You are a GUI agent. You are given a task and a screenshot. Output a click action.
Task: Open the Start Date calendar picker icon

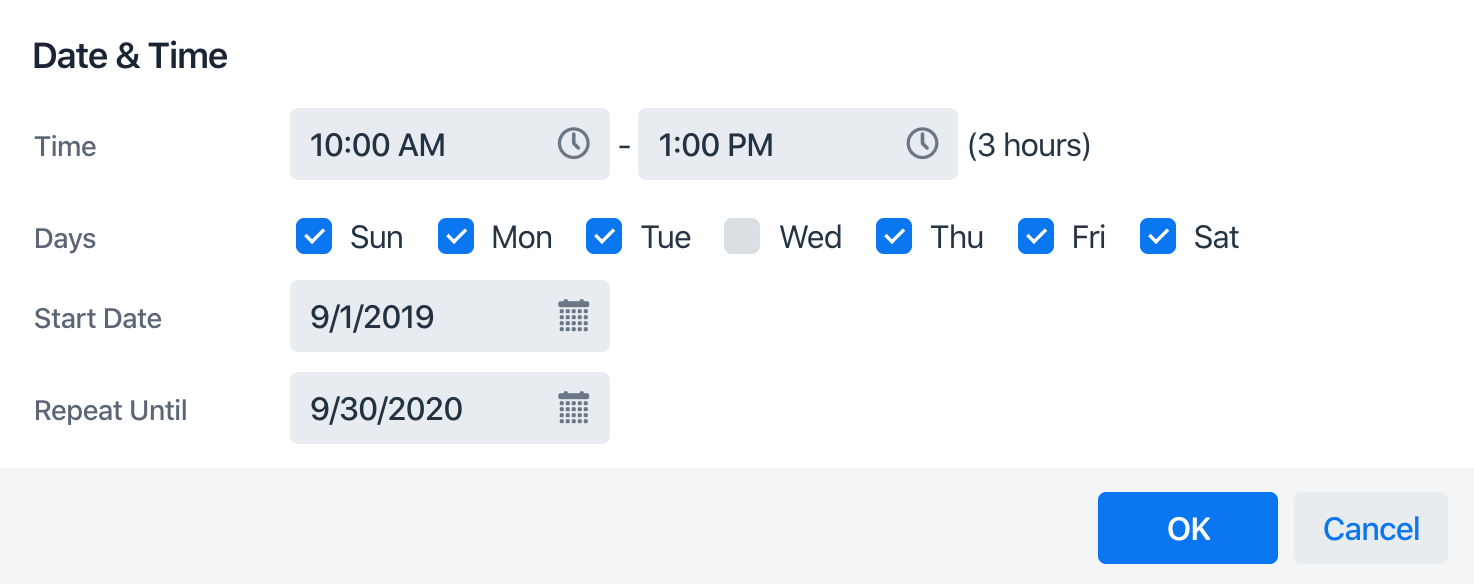(x=573, y=316)
